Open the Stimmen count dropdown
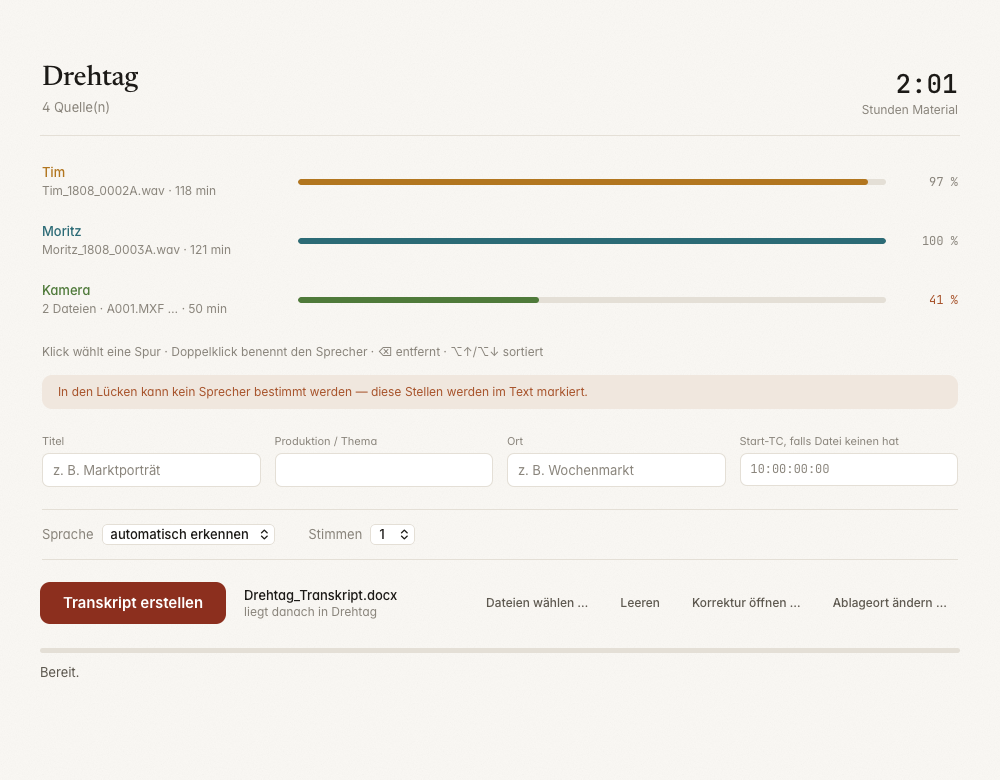The image size is (1000, 780). [x=392, y=534]
